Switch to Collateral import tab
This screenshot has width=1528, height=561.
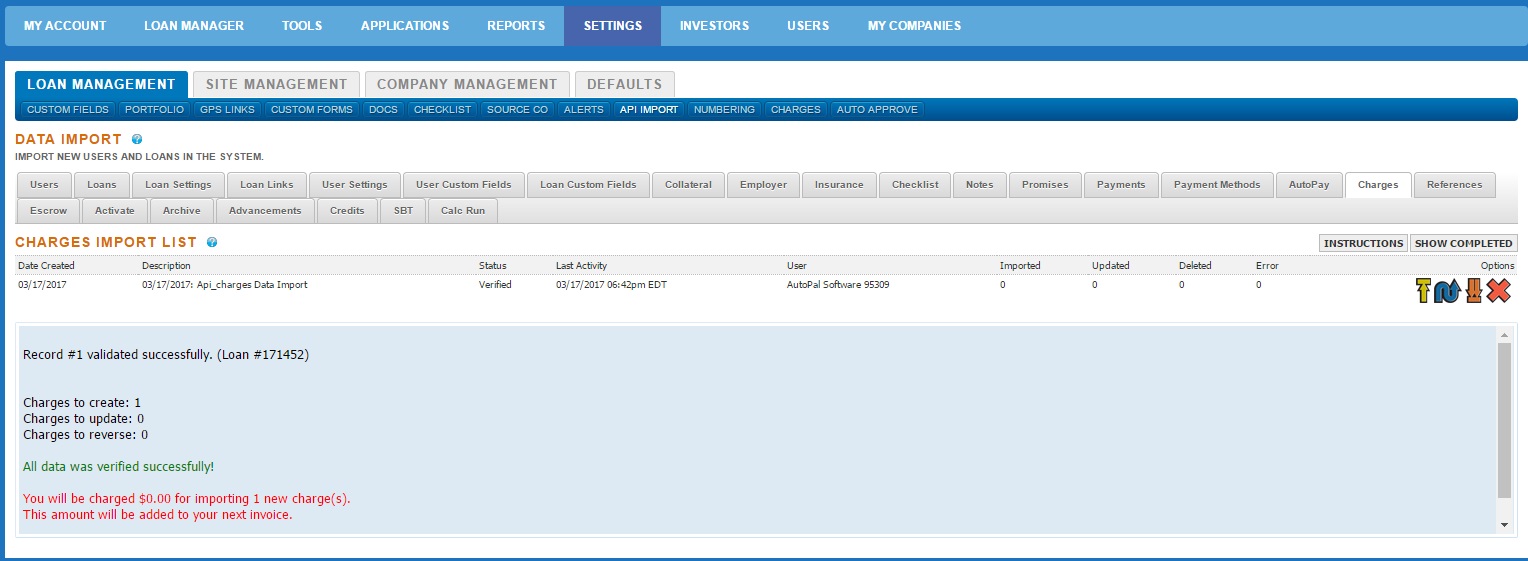[x=689, y=185]
